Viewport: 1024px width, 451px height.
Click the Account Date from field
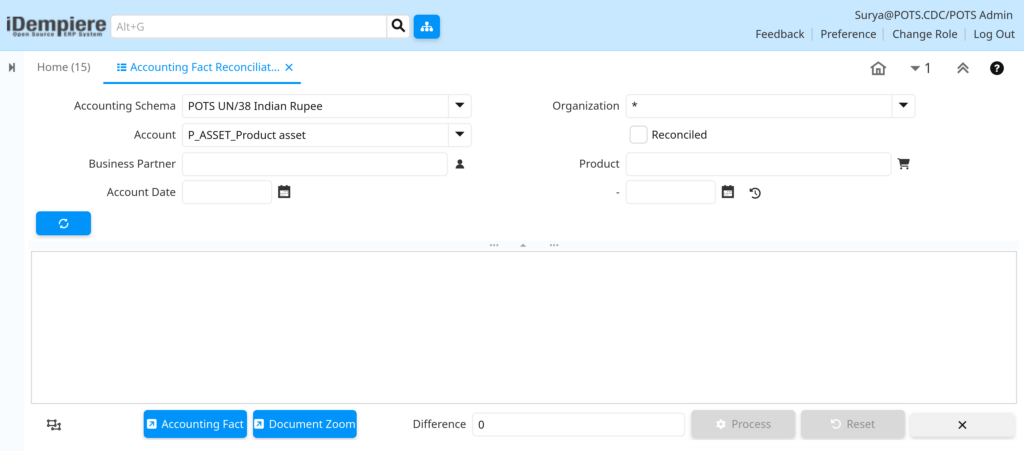[x=227, y=192]
